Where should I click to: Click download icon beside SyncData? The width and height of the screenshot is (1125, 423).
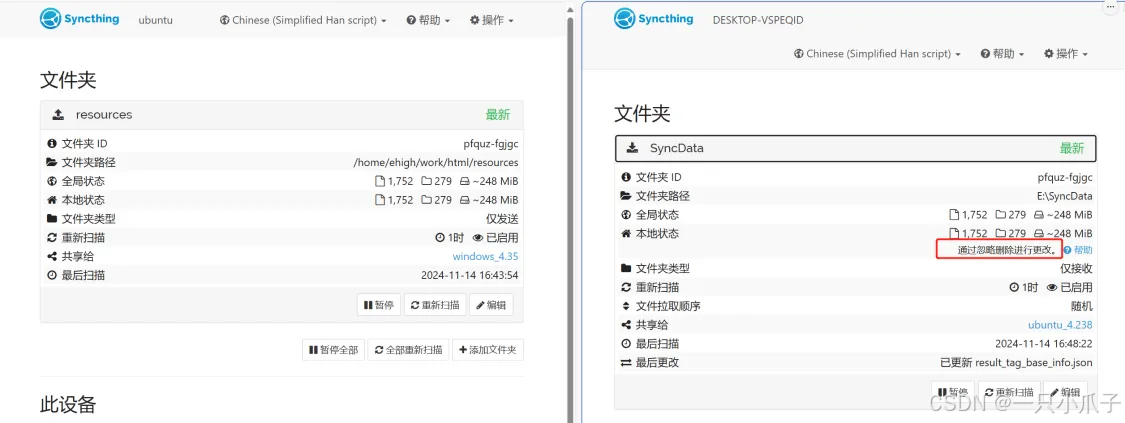(x=632, y=148)
